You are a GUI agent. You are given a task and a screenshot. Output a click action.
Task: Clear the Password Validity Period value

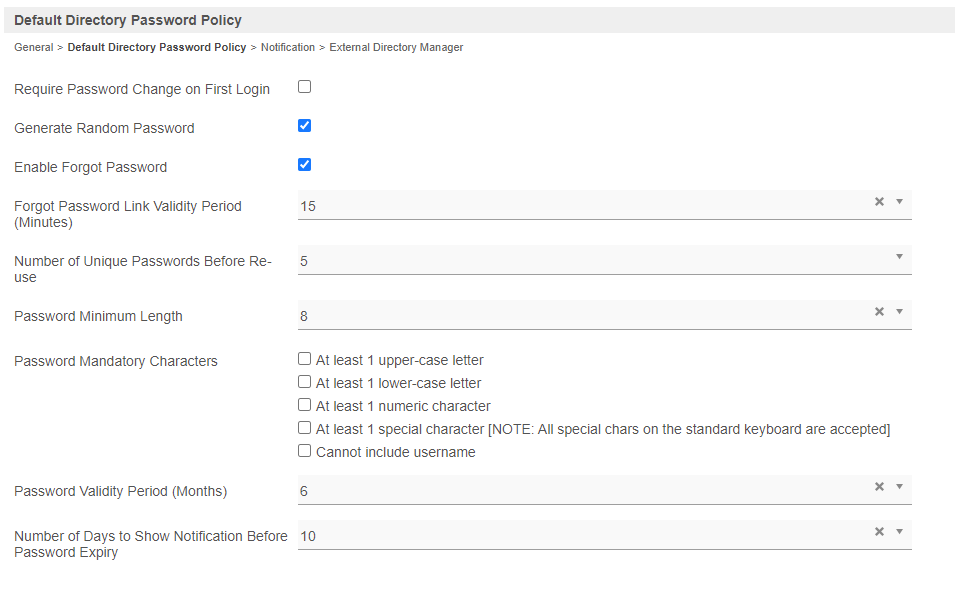click(x=879, y=486)
